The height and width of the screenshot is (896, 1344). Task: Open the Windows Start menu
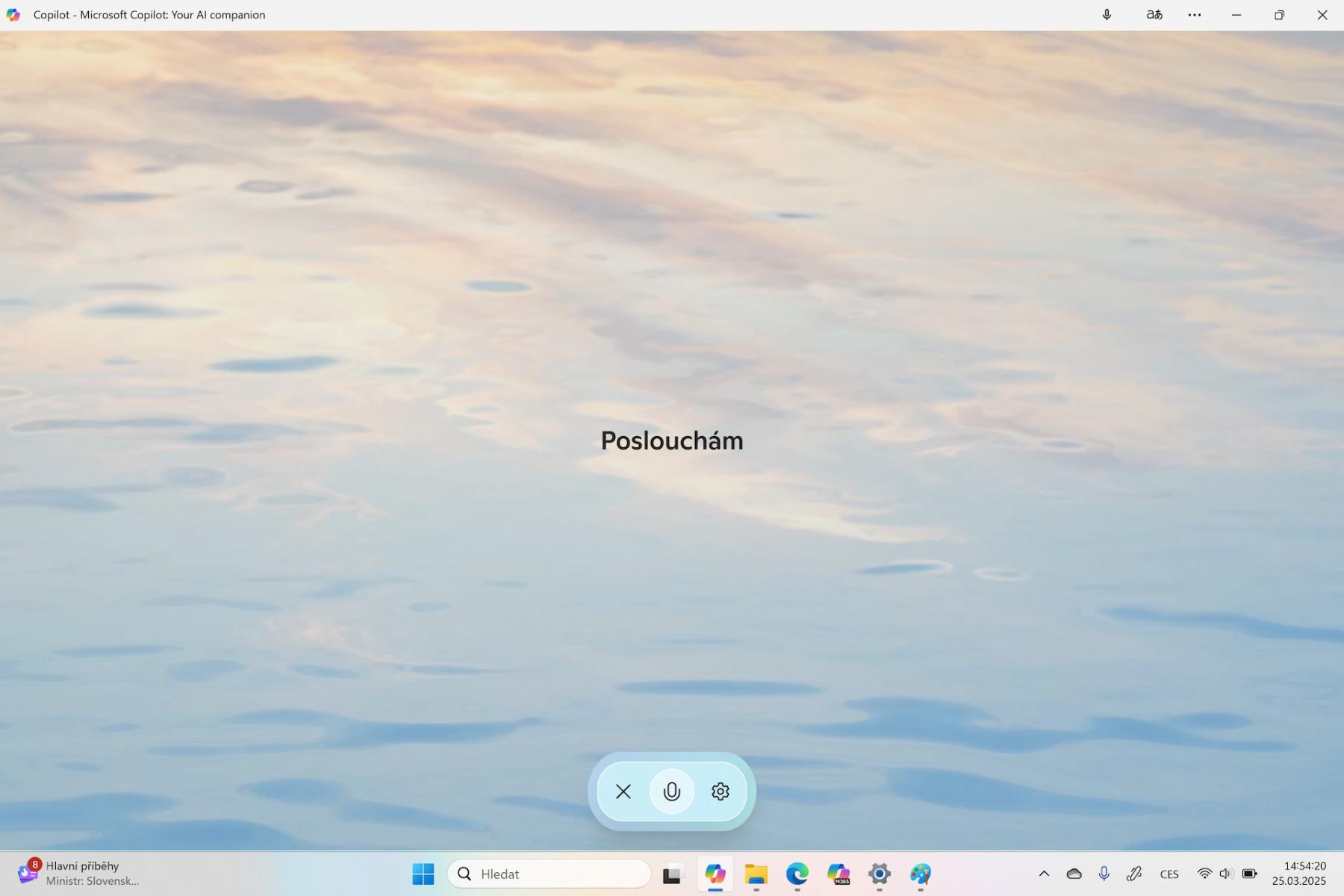[423, 874]
